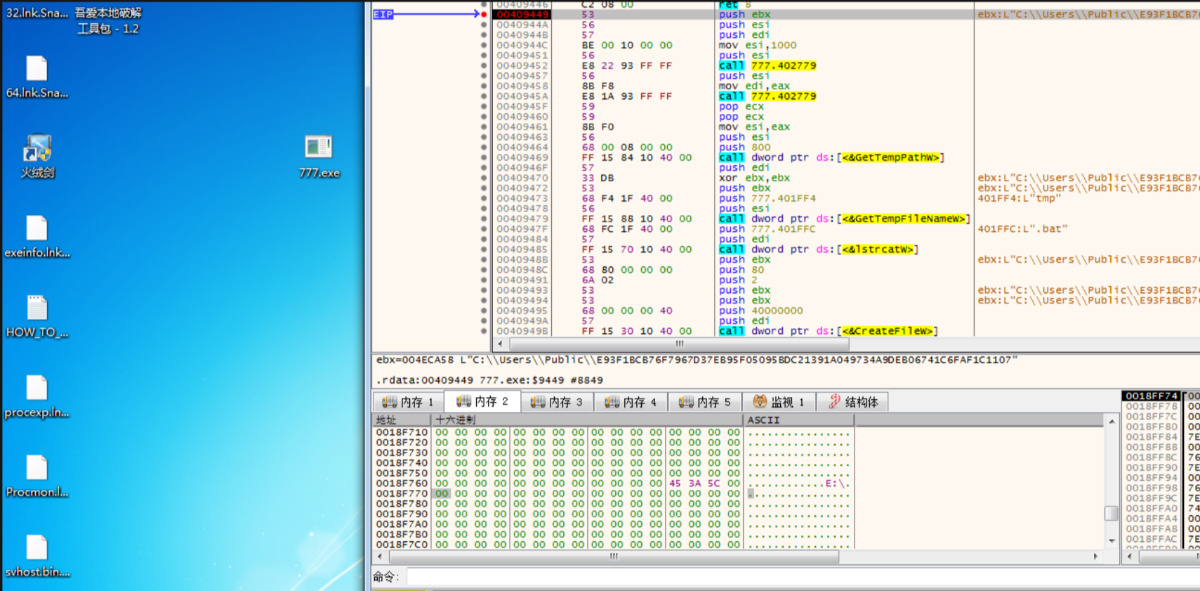
Task: Select the HOW_TO_ text file icon
Action: 37,309
